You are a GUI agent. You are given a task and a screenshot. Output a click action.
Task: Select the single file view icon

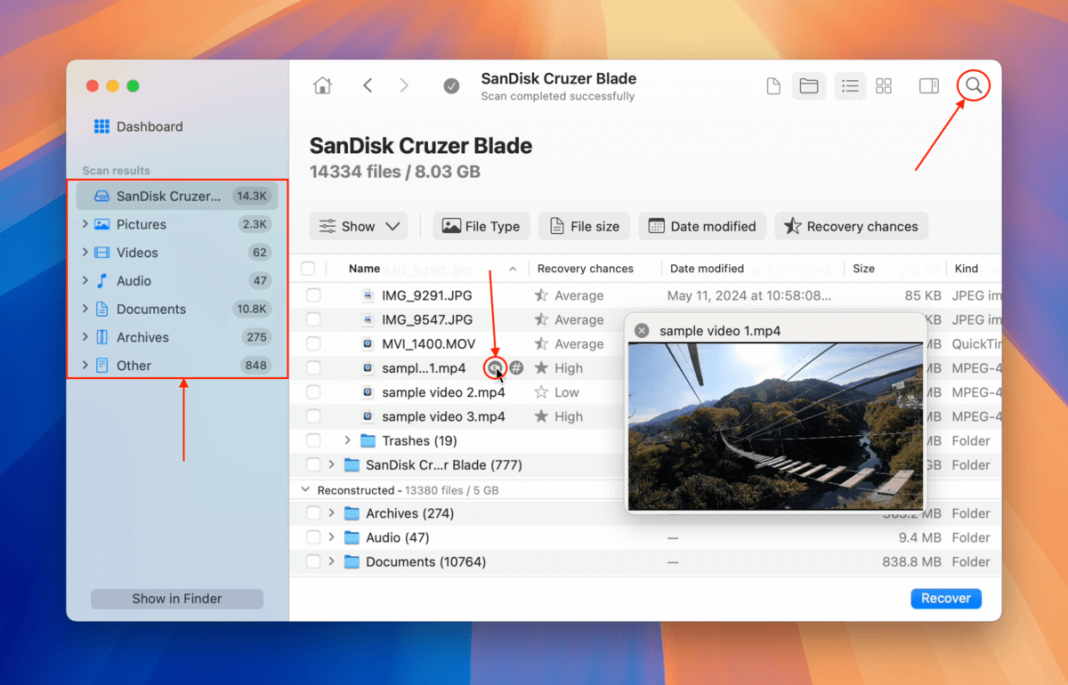tap(773, 86)
